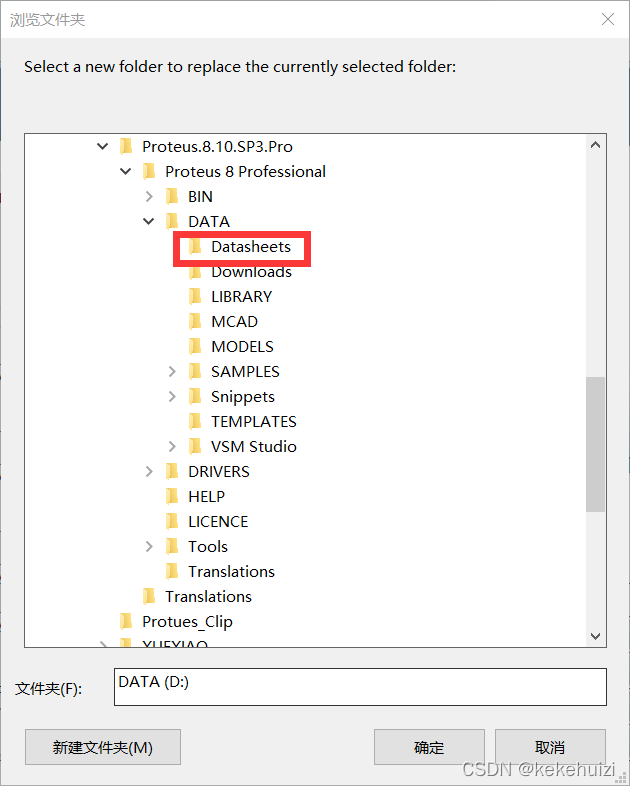This screenshot has width=630, height=786.
Task: Select the MCAD folder name
Action: tap(235, 321)
